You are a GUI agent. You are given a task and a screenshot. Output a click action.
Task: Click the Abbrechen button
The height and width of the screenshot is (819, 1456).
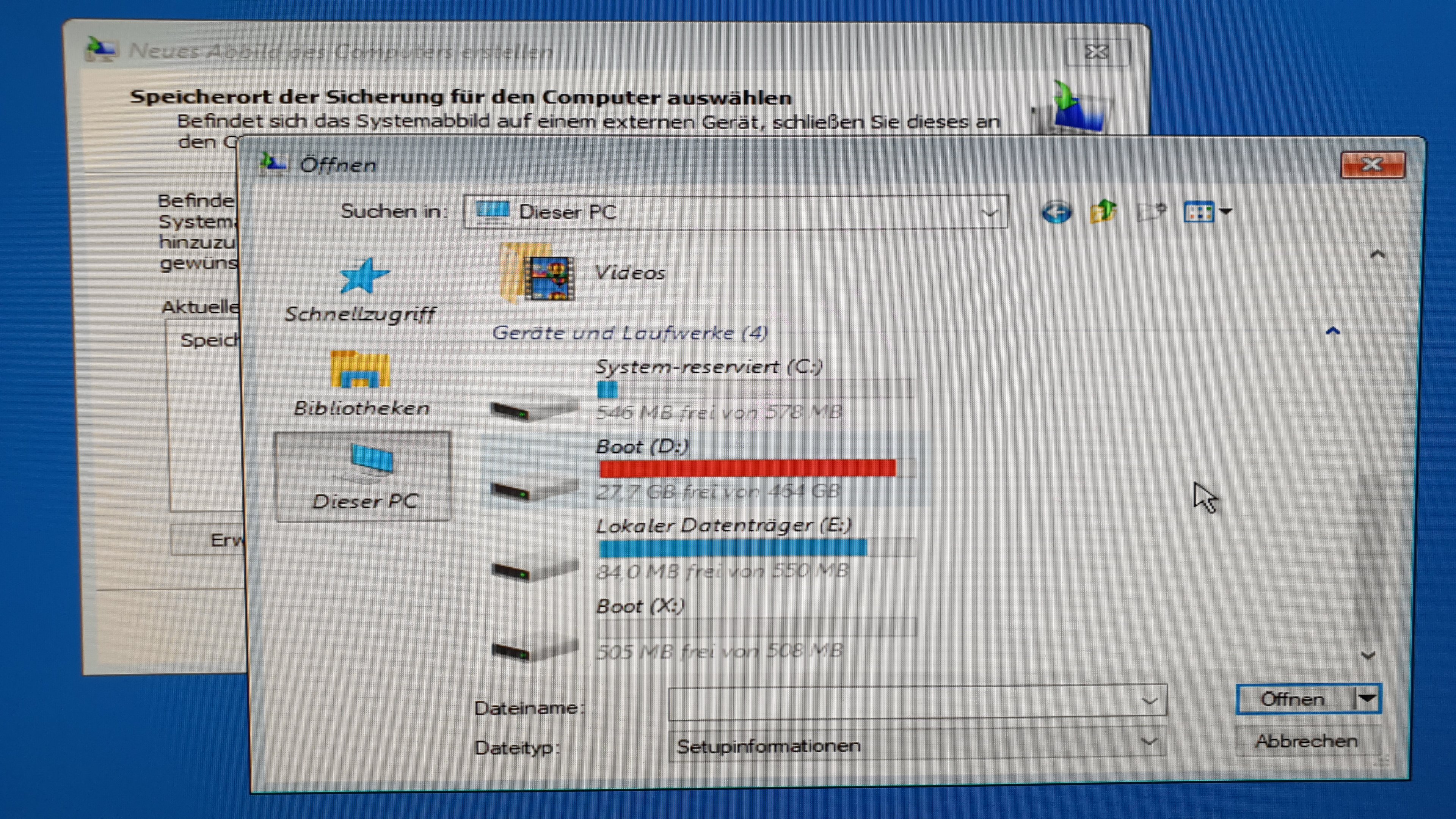(x=1307, y=741)
